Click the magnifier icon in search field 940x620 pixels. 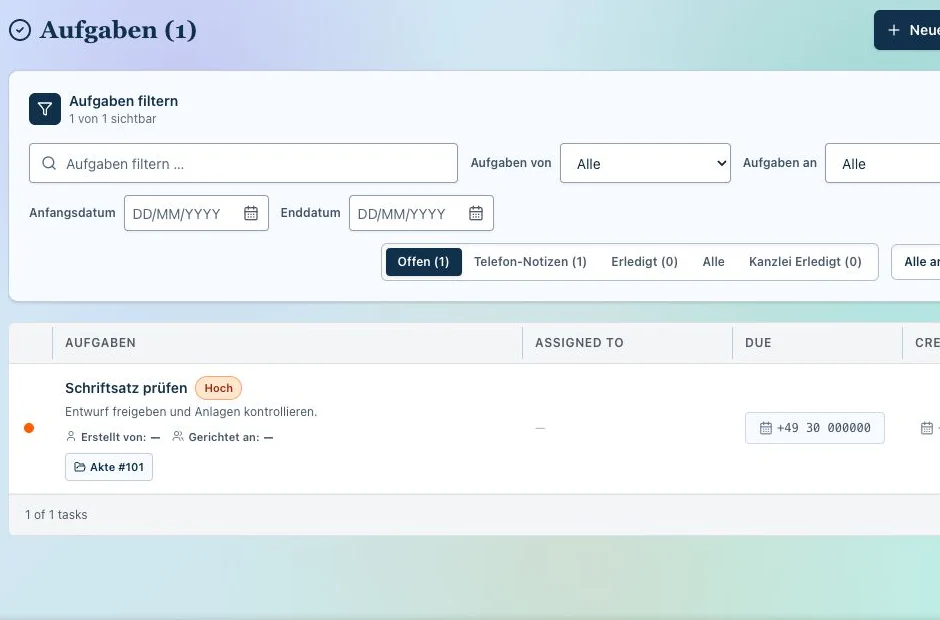pyautogui.click(x=49, y=163)
